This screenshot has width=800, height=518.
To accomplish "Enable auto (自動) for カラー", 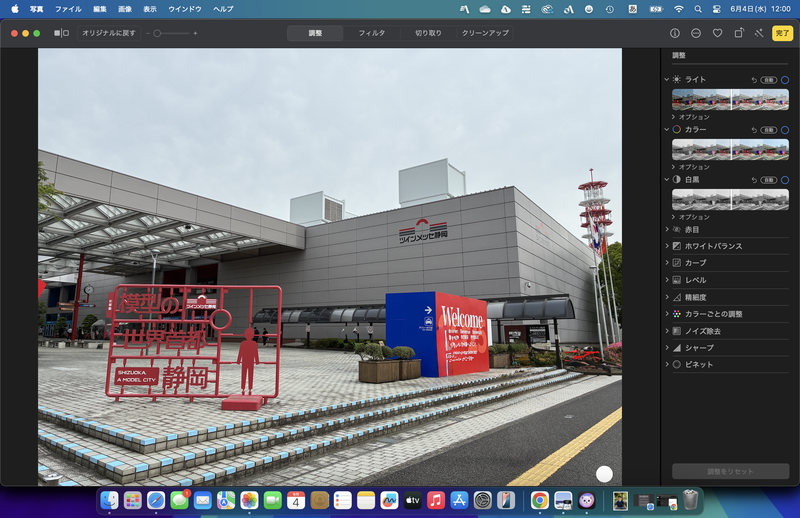I will (x=769, y=130).
